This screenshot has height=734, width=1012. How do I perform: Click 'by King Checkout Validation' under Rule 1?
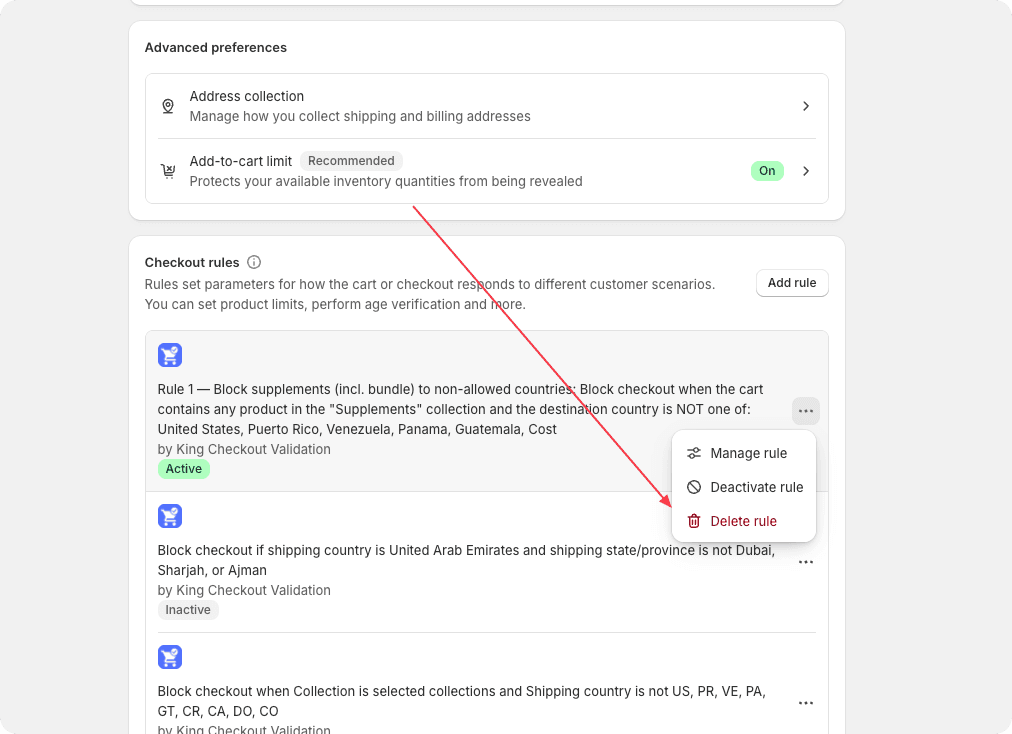tap(244, 449)
